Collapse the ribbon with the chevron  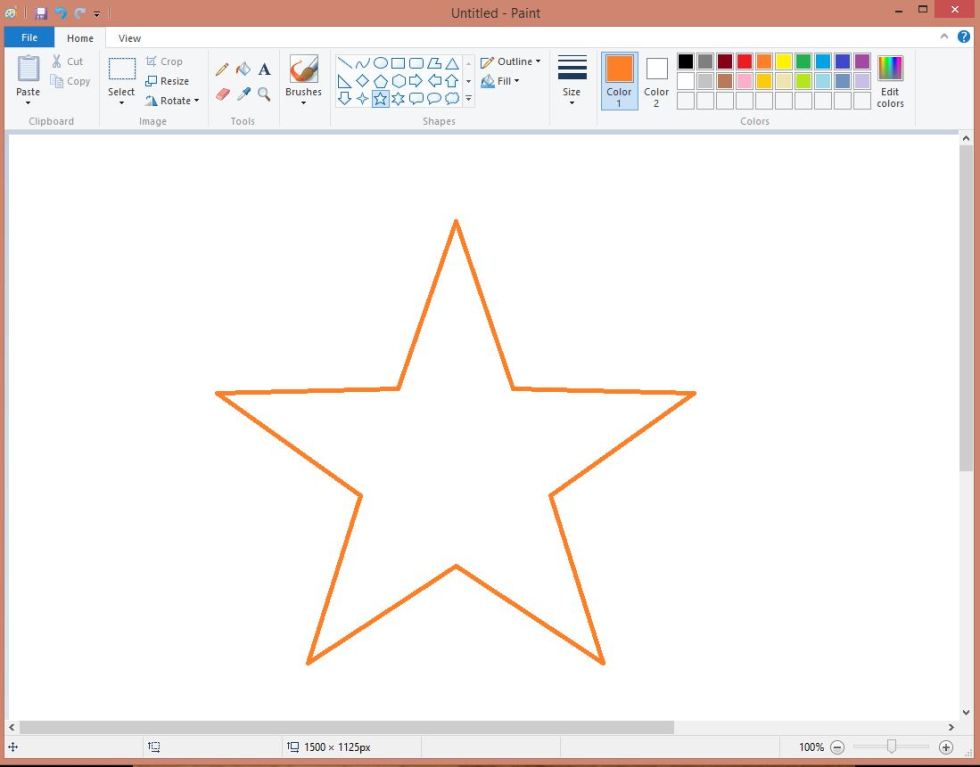pos(946,37)
